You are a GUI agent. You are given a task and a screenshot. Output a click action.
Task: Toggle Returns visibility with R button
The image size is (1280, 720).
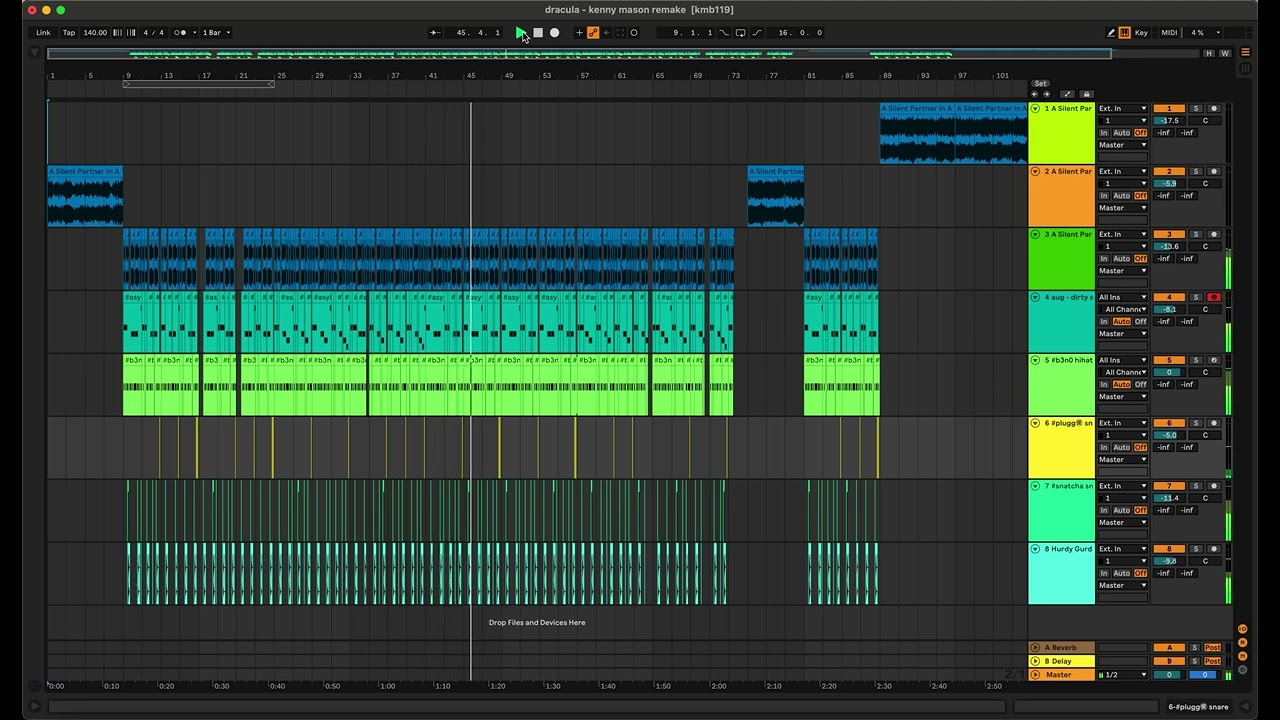1243,642
